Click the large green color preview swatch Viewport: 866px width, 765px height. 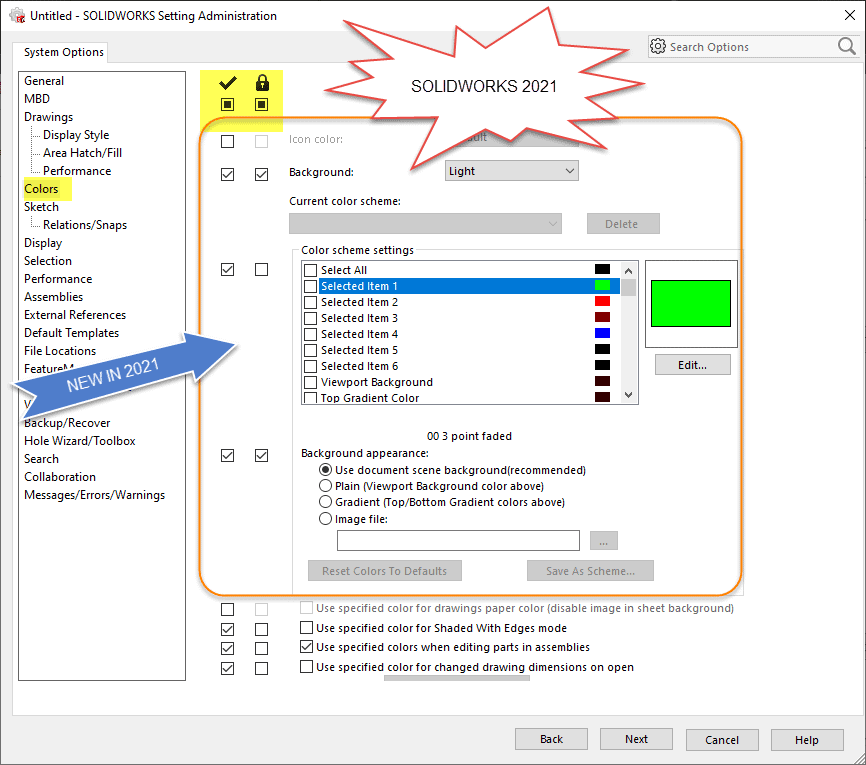(x=691, y=304)
